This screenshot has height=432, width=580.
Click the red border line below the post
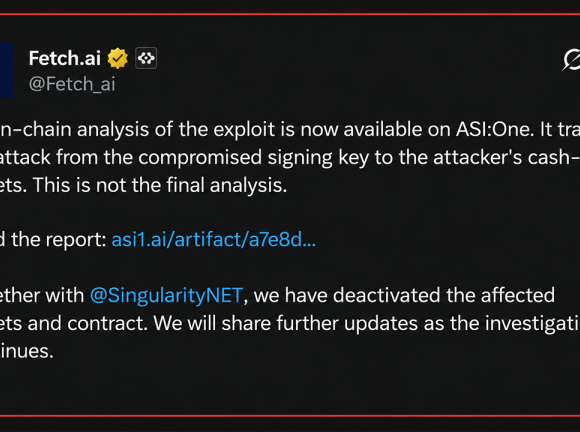290,416
